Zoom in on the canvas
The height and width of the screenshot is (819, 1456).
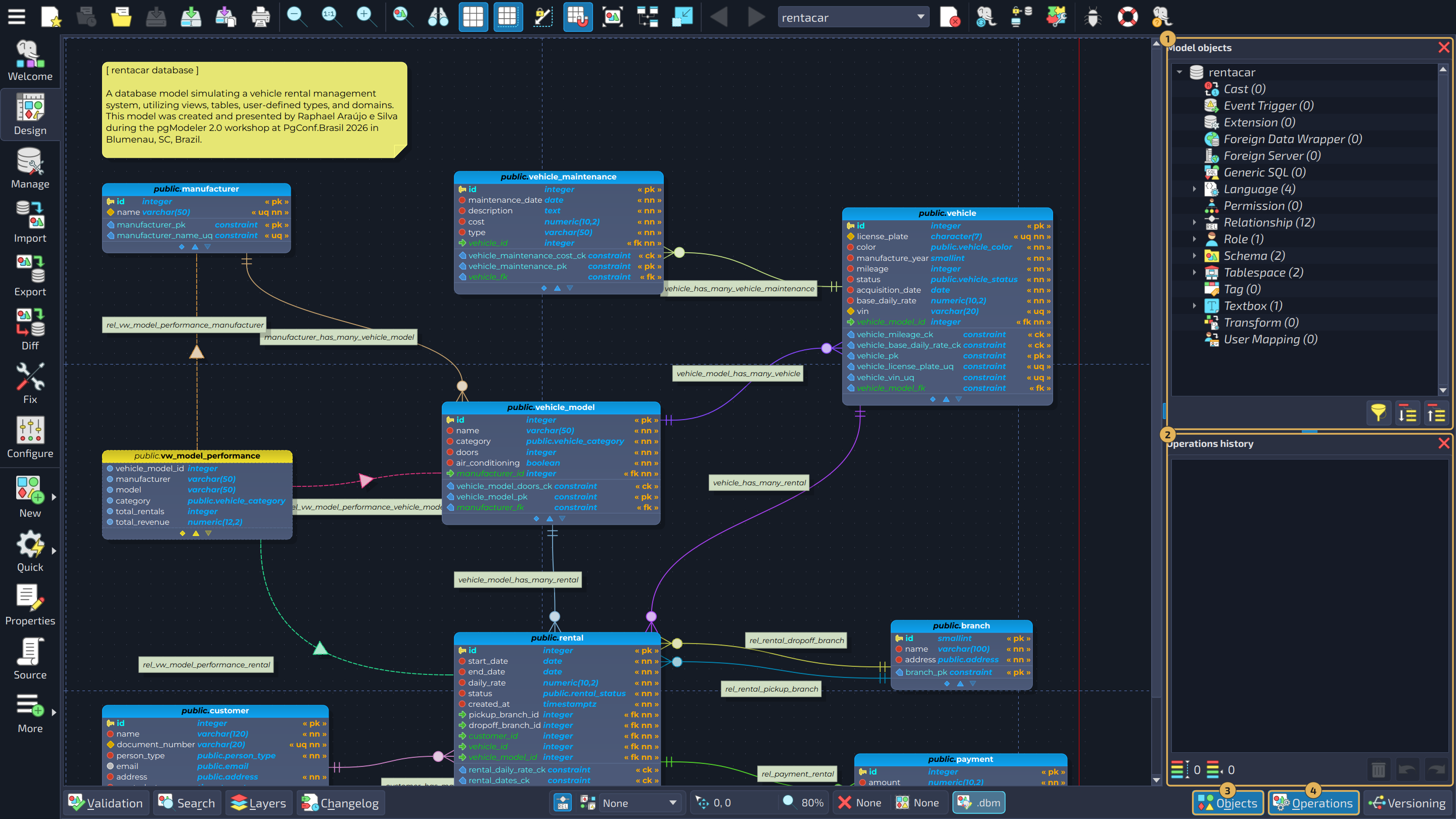tap(366, 17)
